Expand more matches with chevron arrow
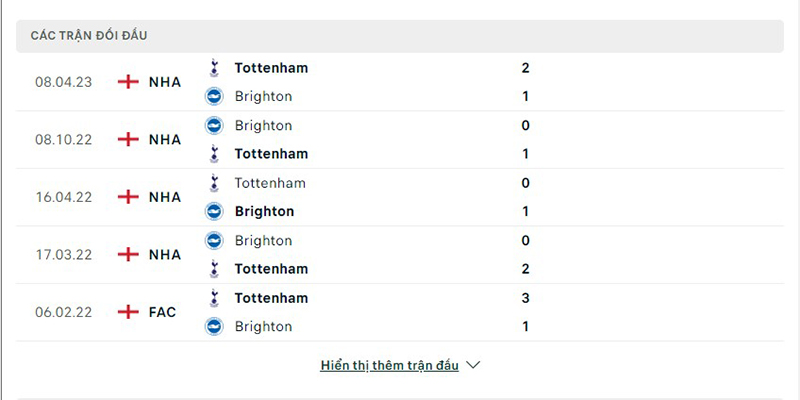Viewport: 800px width, 400px height. [x=474, y=365]
